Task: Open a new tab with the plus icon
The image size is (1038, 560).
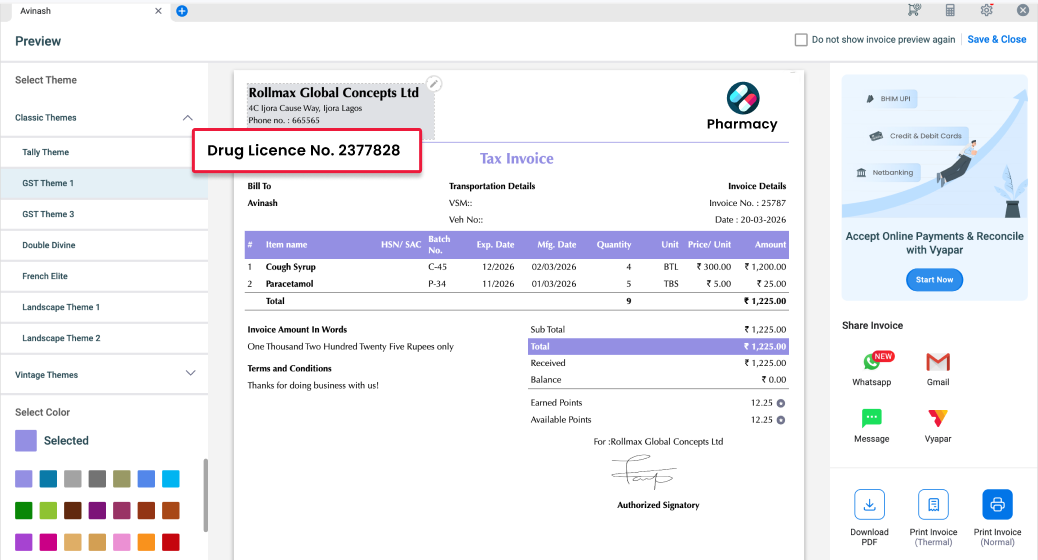Action: 182,11
